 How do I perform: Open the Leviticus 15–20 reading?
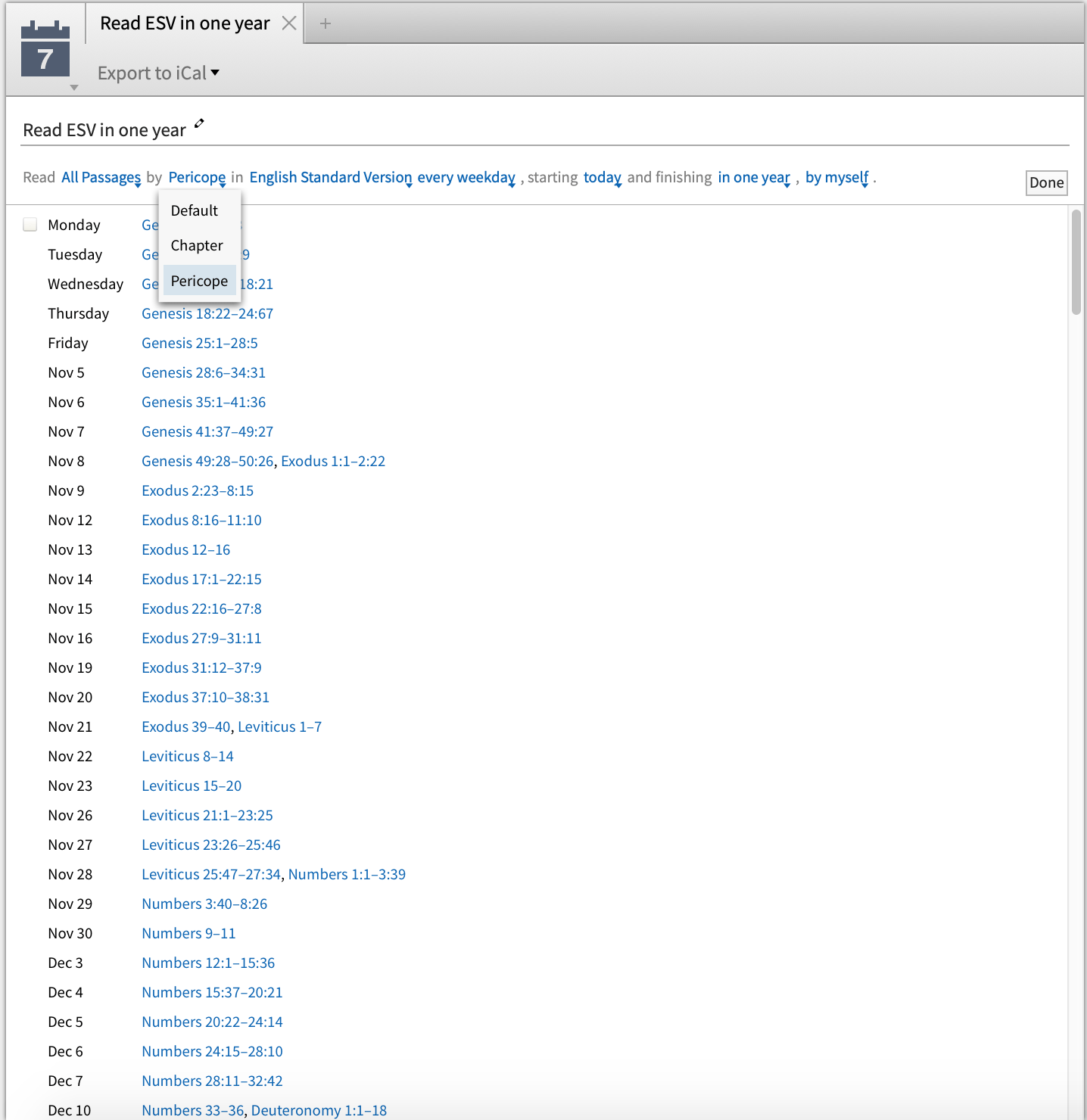click(x=192, y=786)
